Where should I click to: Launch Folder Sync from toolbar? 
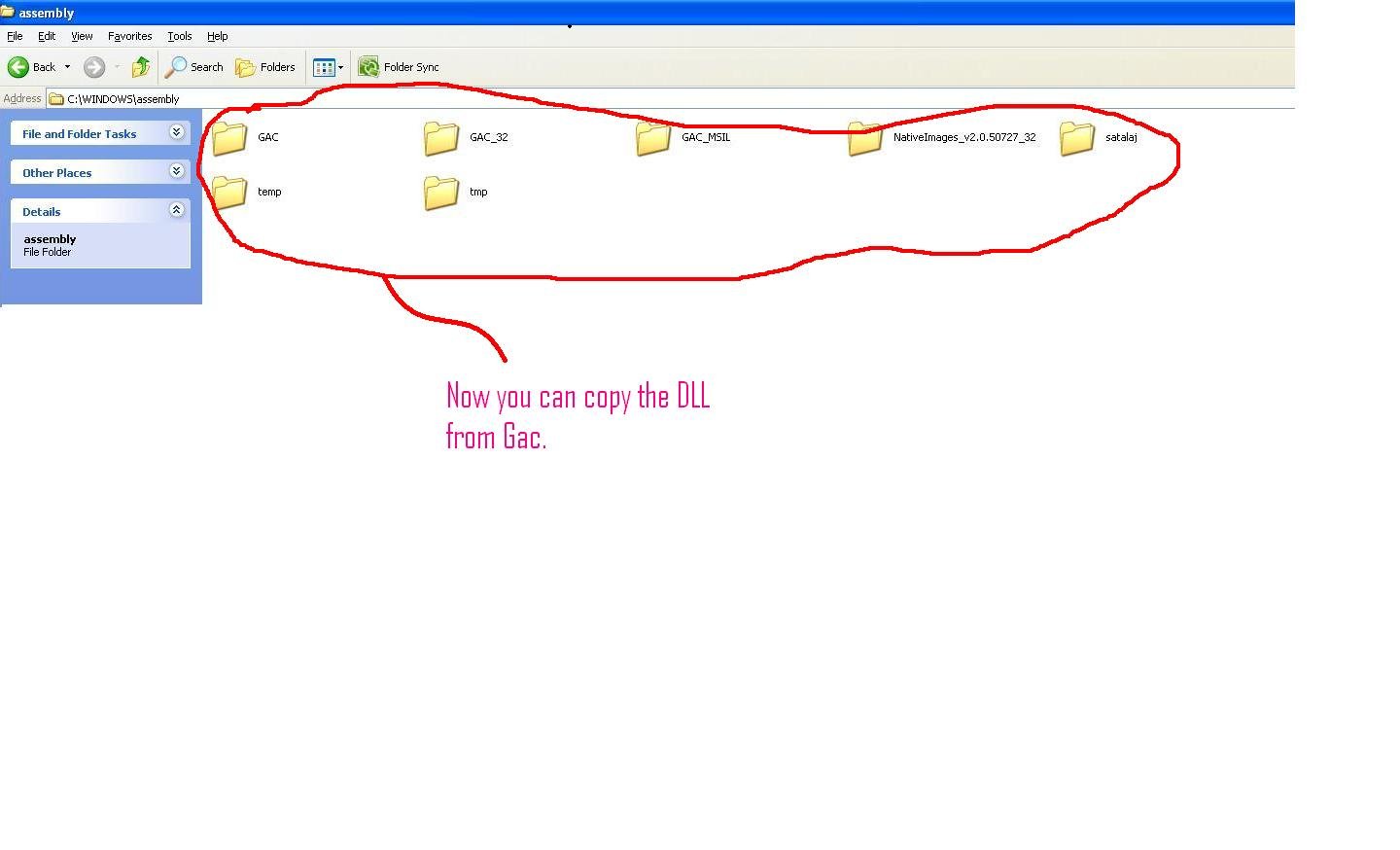coord(399,67)
